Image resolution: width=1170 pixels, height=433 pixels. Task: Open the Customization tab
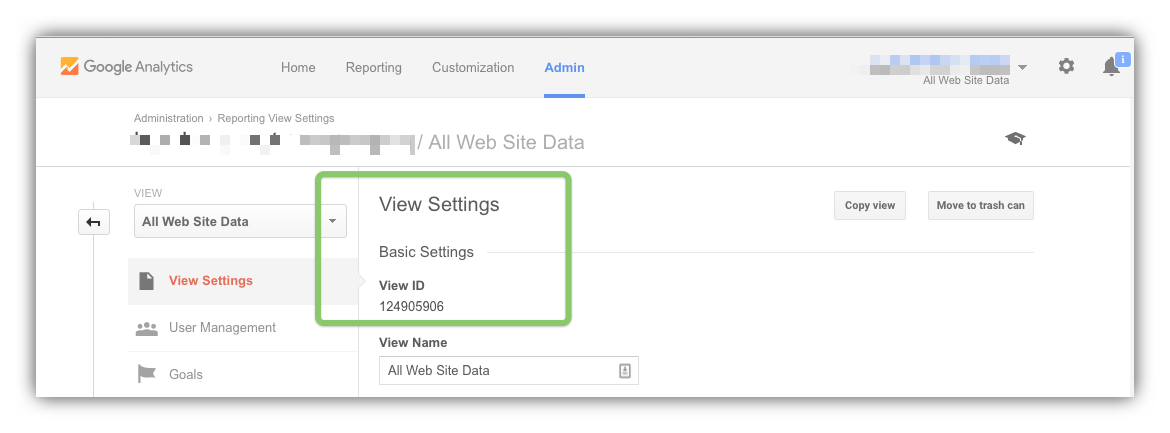[473, 67]
